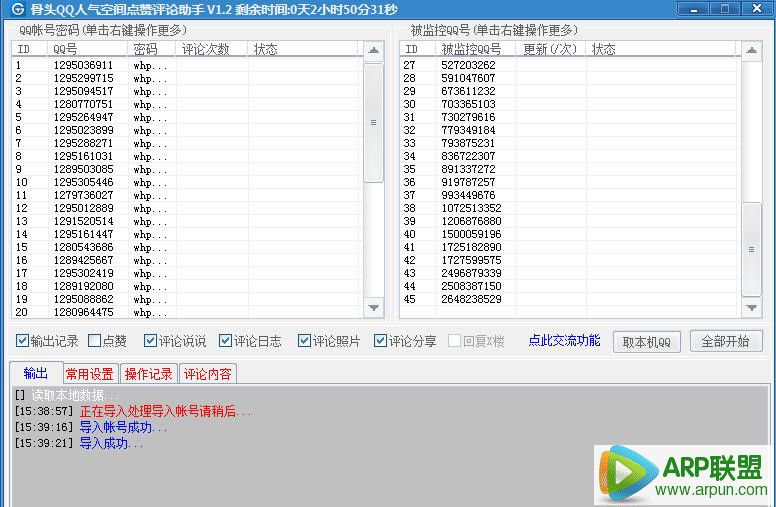Click the disabled 回复X楼 checkbox
Viewport: 776px width, 507px height.
point(454,341)
